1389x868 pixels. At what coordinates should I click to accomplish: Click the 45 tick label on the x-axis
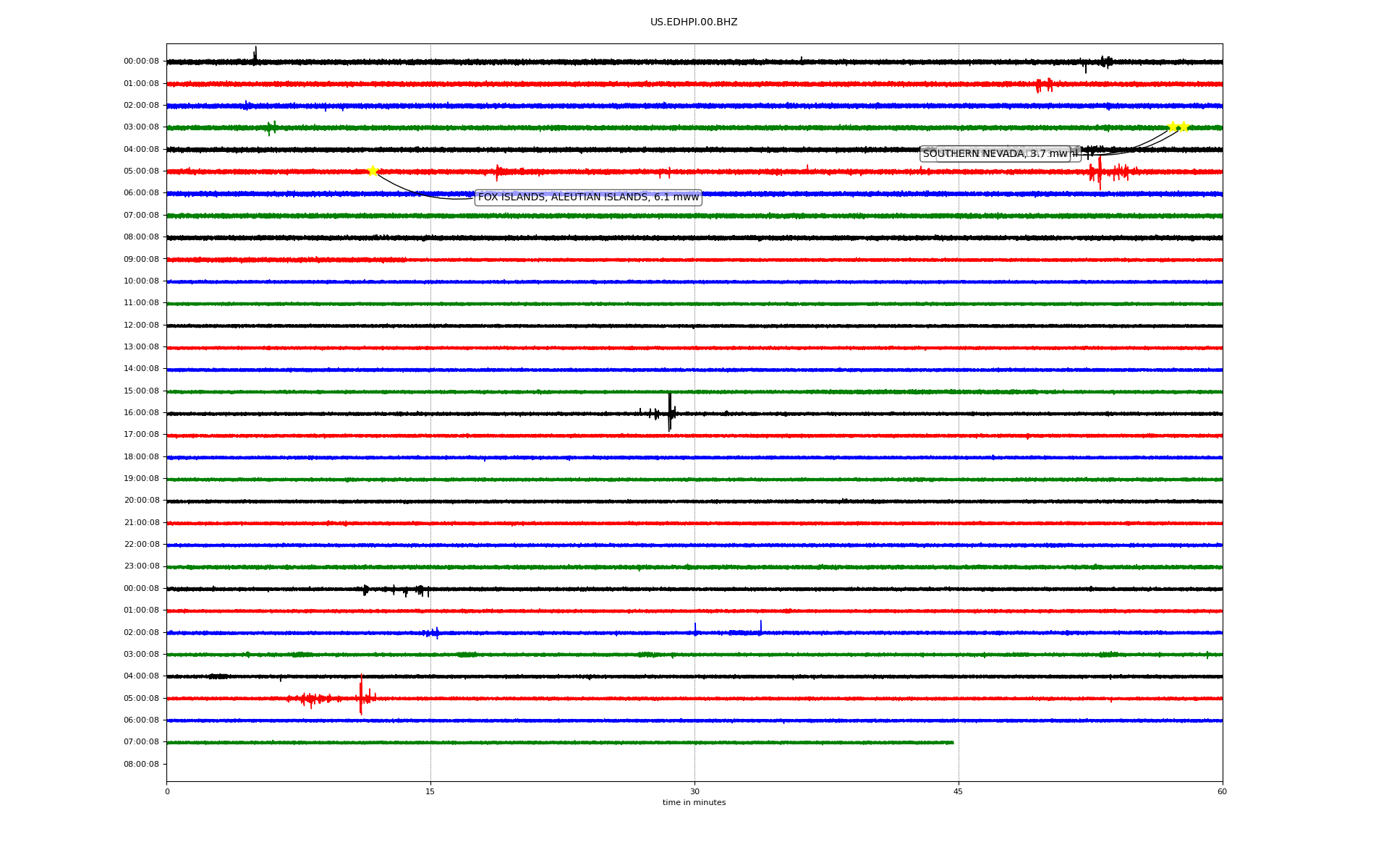(959, 792)
